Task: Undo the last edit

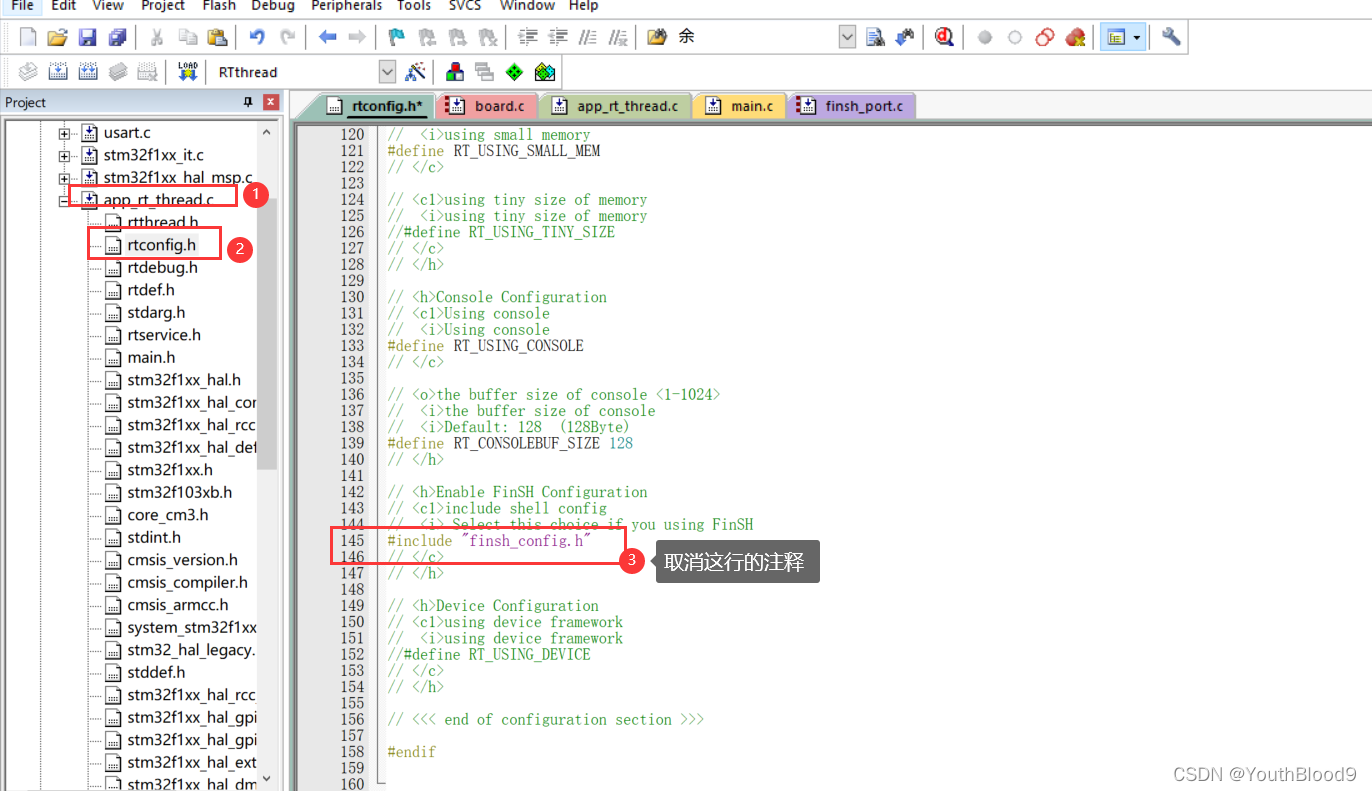Action: pyautogui.click(x=257, y=37)
